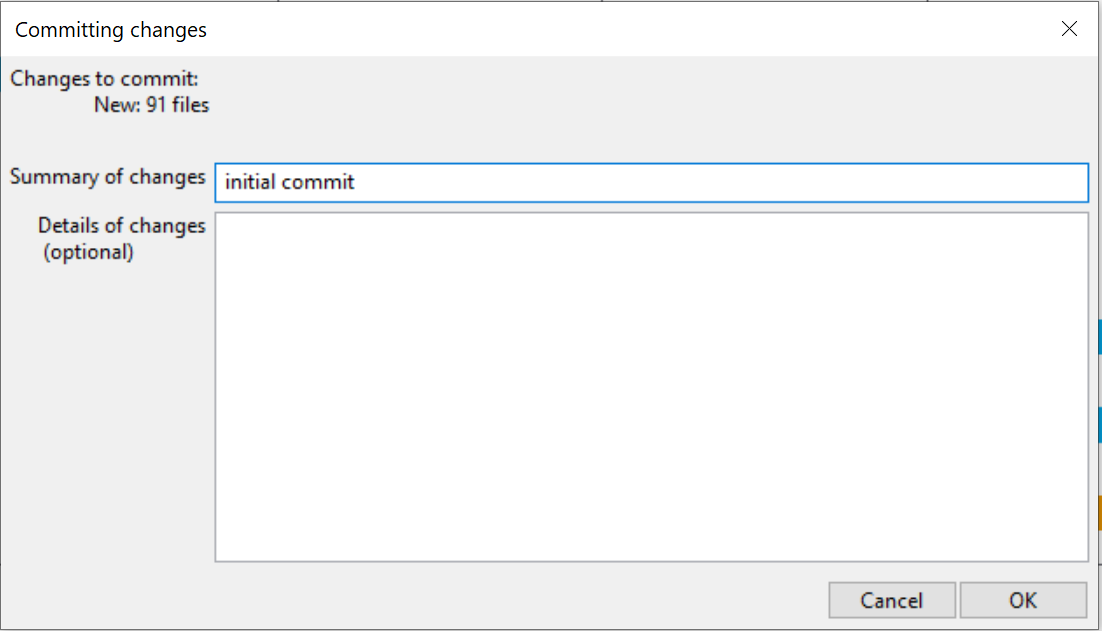Click the word "initial" in the summary
This screenshot has width=1102, height=631.
click(x=250, y=182)
